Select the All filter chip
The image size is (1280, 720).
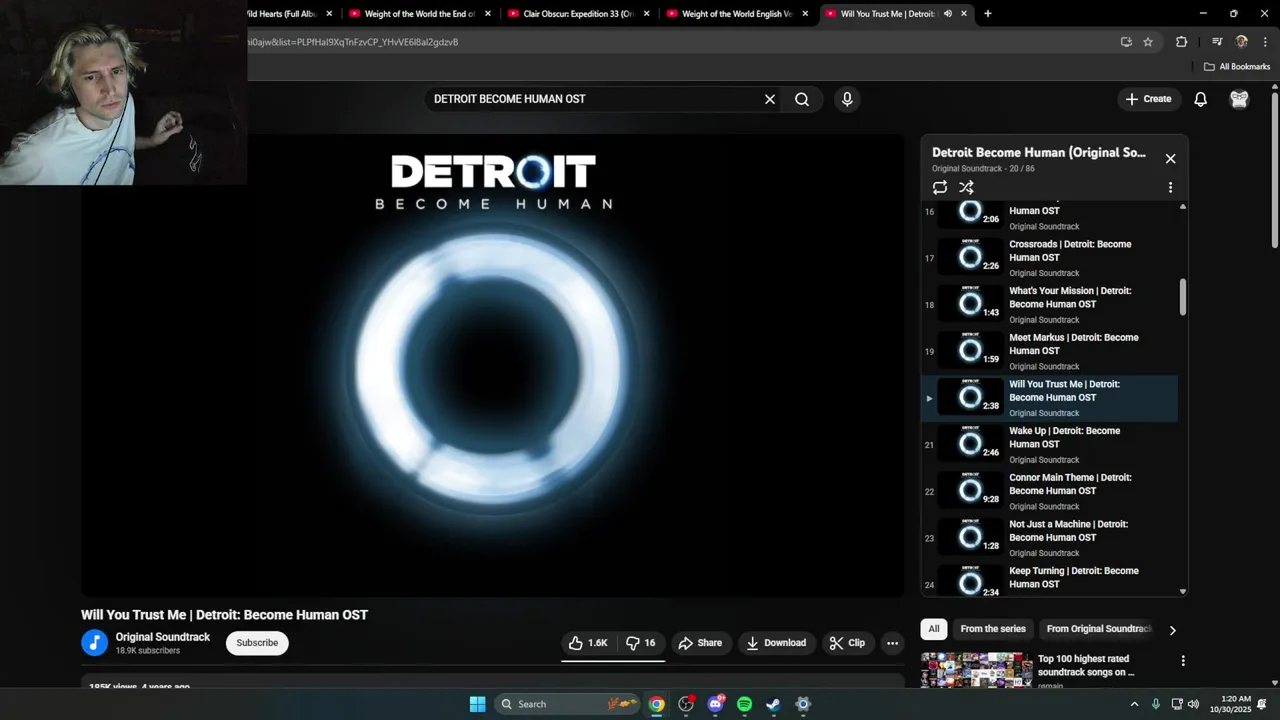933,629
